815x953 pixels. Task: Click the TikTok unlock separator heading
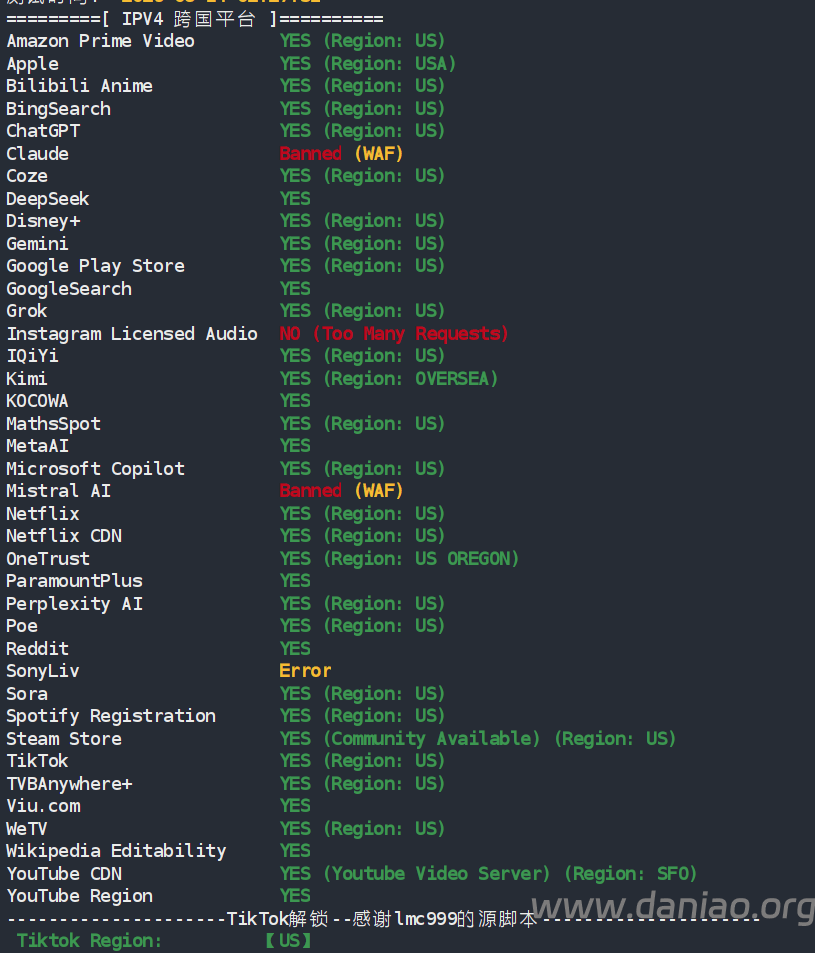pyautogui.click(x=382, y=918)
